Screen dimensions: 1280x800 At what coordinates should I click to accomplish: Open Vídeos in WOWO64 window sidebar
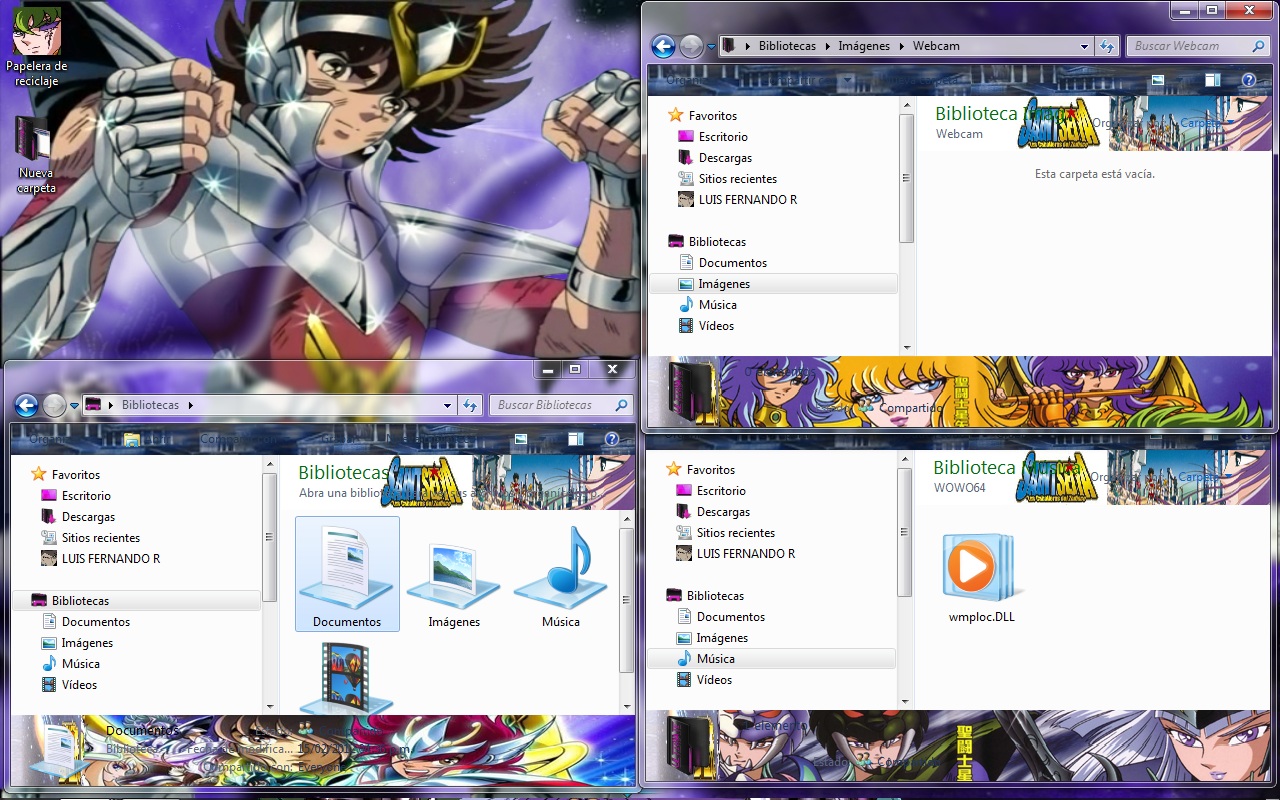[x=714, y=680]
